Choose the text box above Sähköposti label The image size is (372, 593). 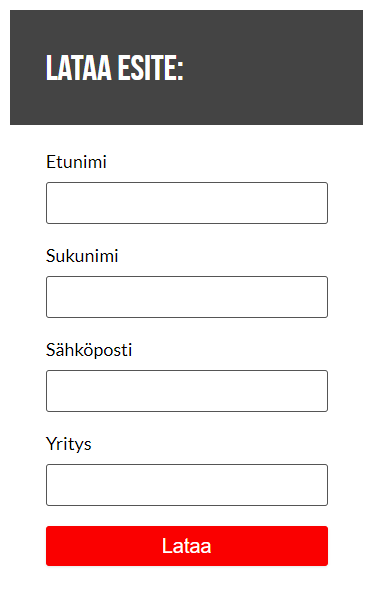[187, 297]
